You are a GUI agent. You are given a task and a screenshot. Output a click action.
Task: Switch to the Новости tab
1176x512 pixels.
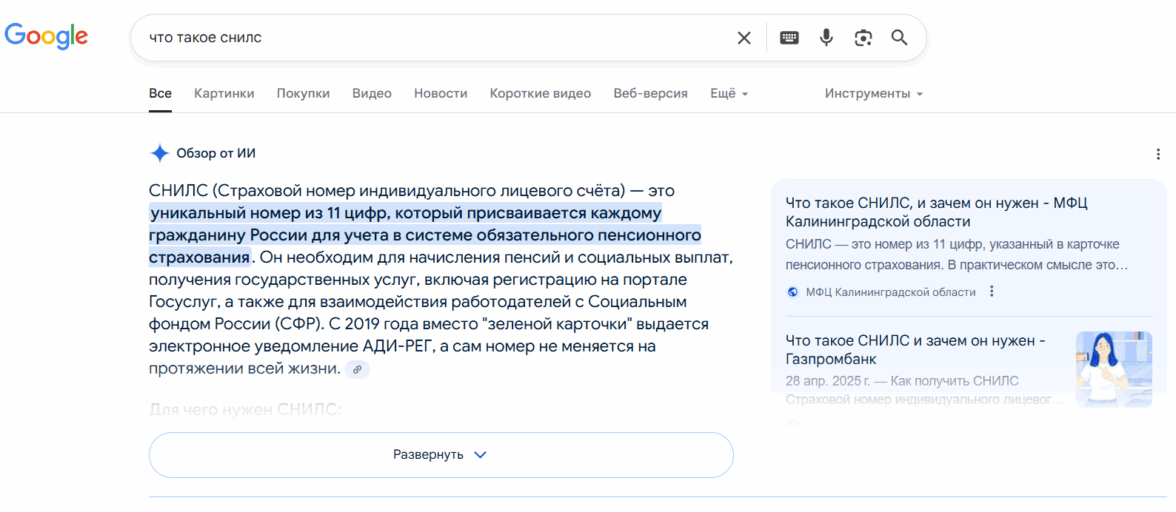[440, 93]
